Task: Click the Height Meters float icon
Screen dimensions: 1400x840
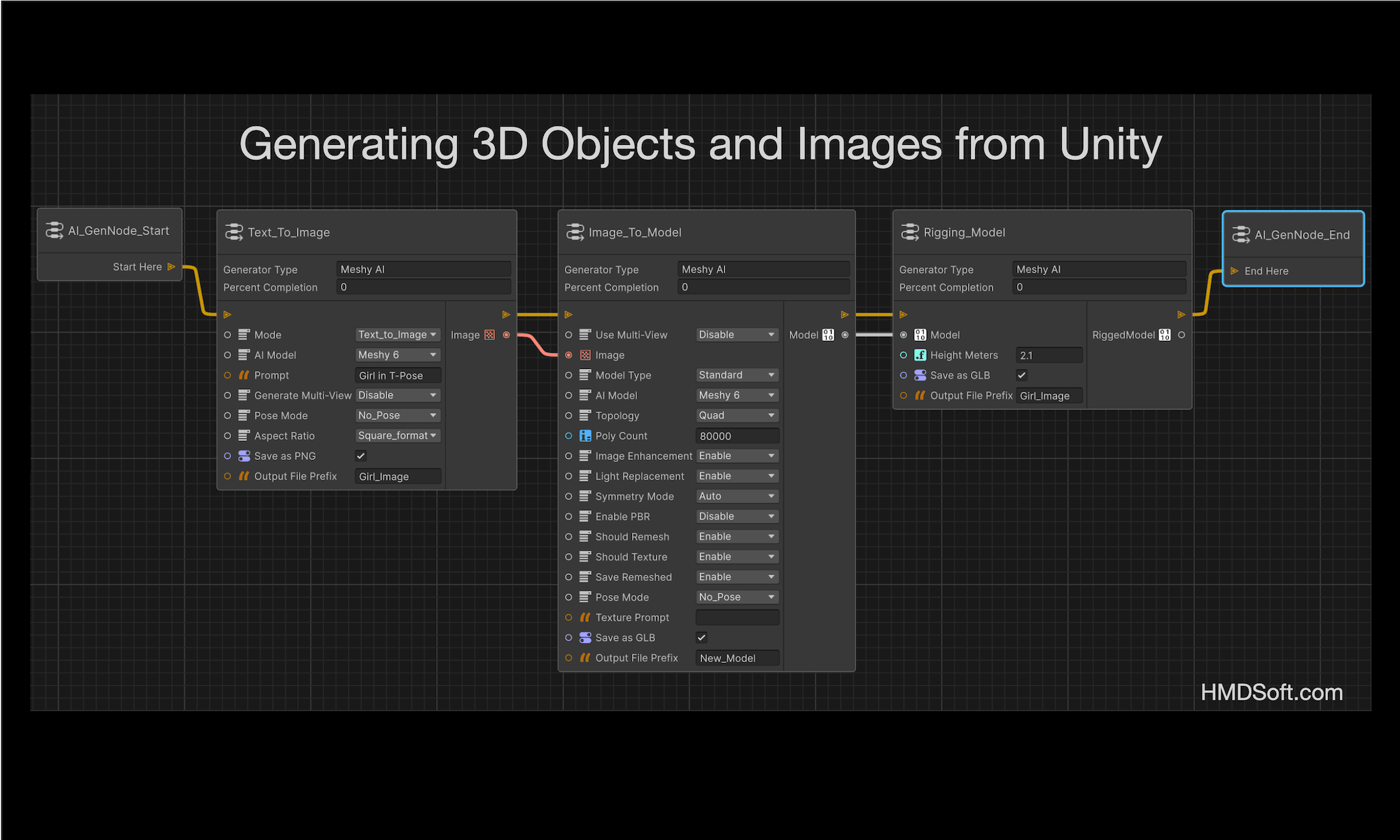Action: pyautogui.click(x=920, y=356)
